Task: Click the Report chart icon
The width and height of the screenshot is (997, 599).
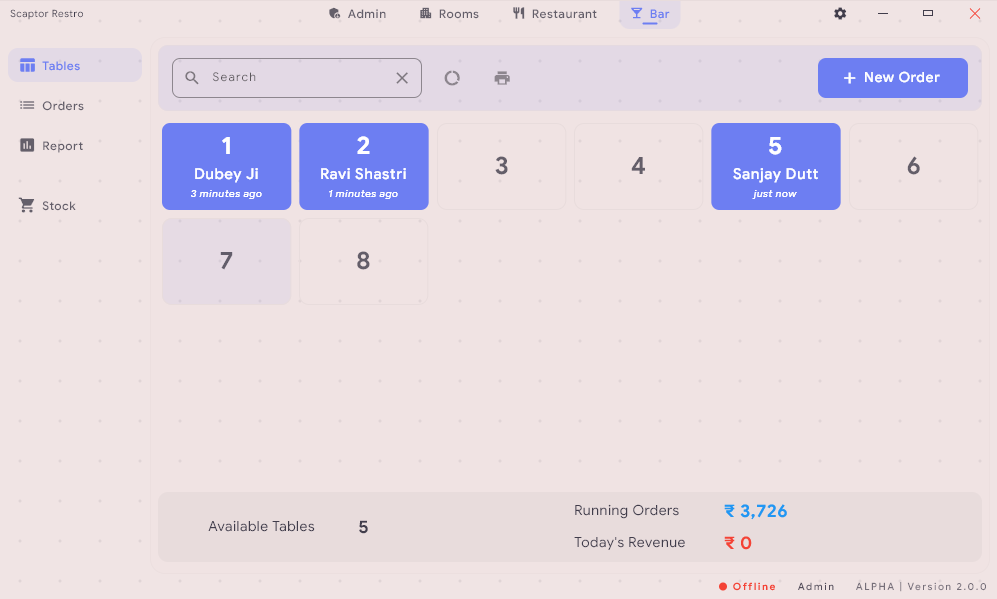Action: pyautogui.click(x=27, y=146)
